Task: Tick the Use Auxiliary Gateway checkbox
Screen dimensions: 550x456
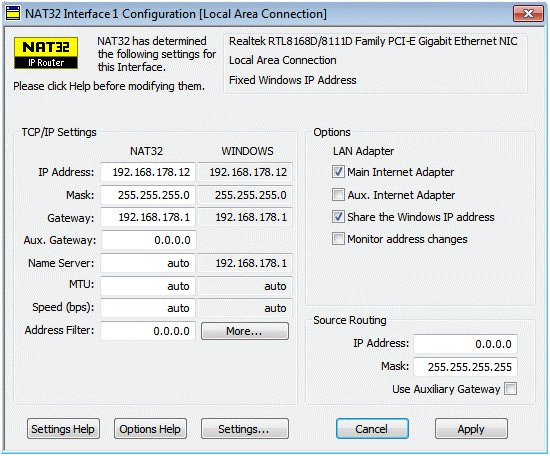Action: point(510,389)
